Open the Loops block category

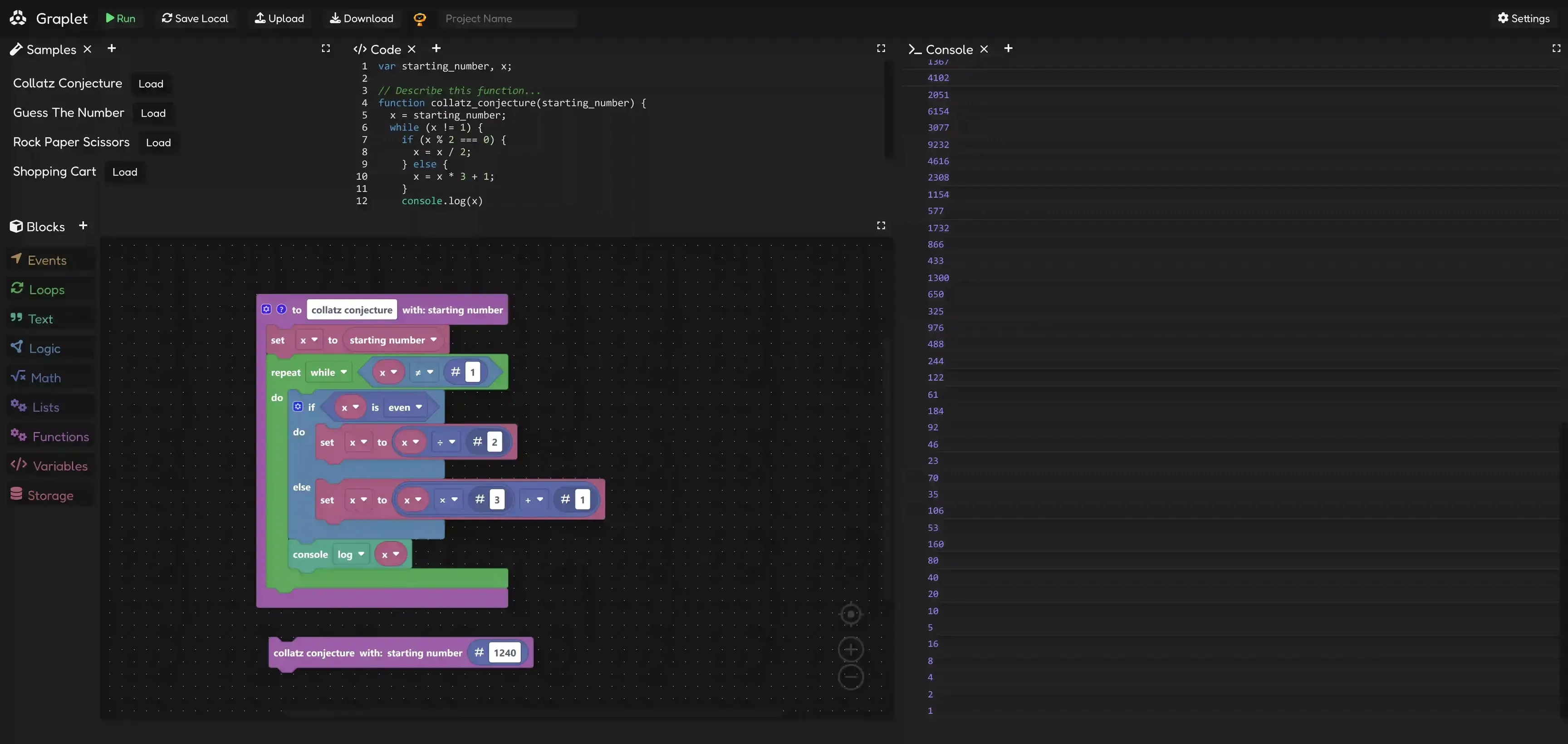pyautogui.click(x=51, y=289)
